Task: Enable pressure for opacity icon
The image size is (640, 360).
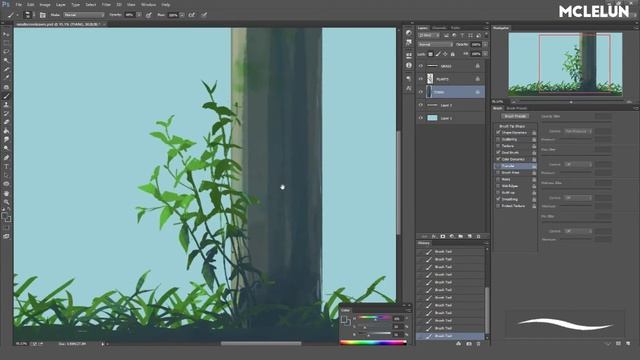Action: [x=149, y=15]
